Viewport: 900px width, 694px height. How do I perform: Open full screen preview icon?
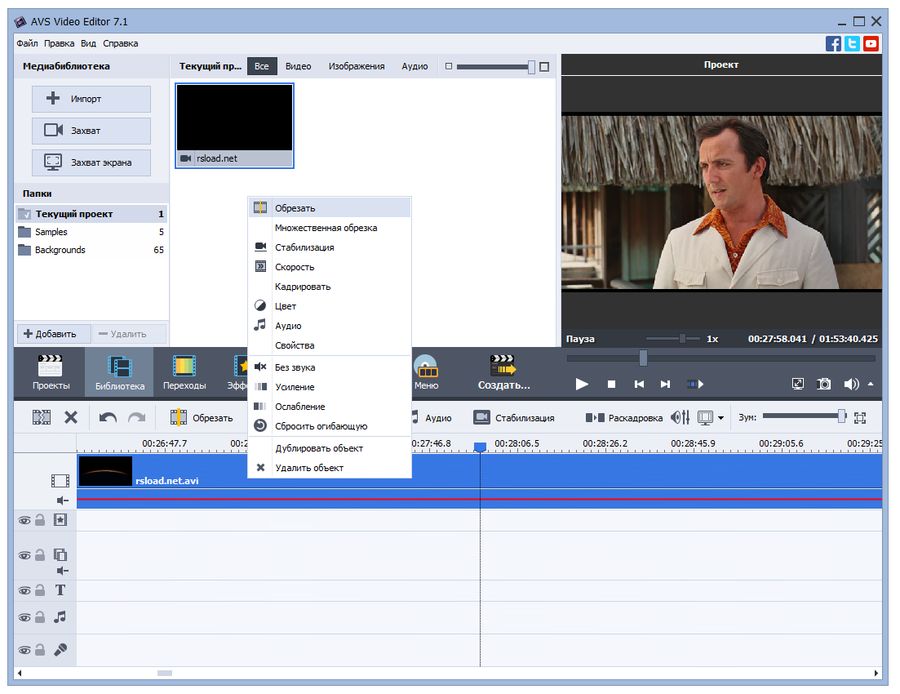[x=797, y=384]
